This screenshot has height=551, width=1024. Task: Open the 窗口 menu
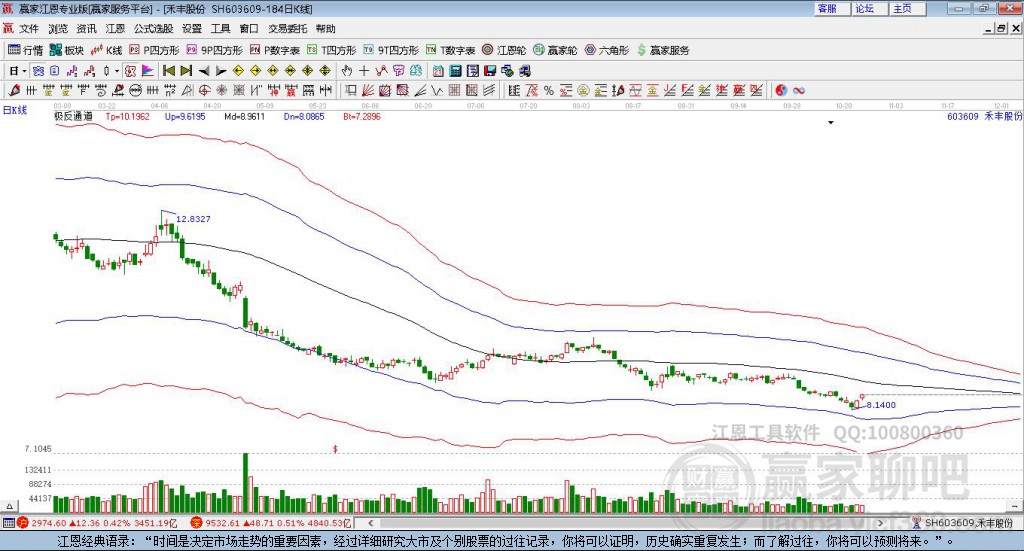point(249,29)
